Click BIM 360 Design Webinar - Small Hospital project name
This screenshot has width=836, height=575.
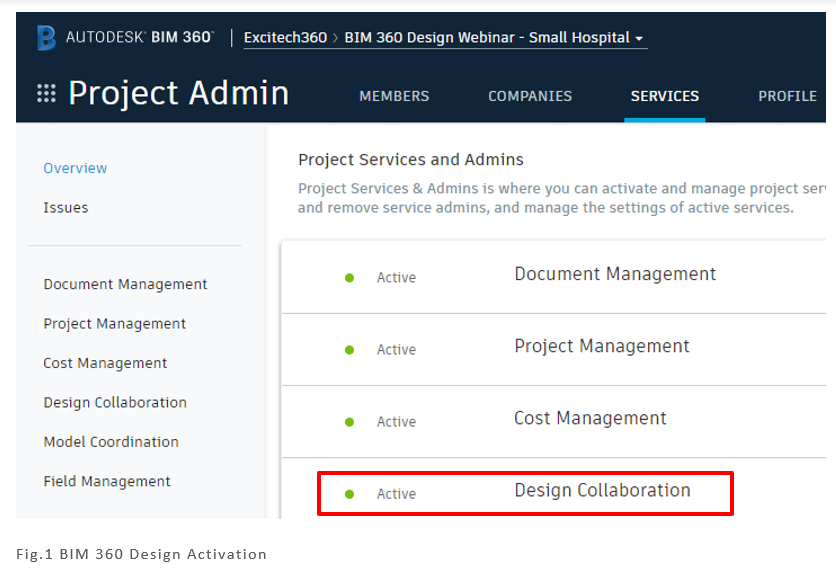(x=487, y=38)
